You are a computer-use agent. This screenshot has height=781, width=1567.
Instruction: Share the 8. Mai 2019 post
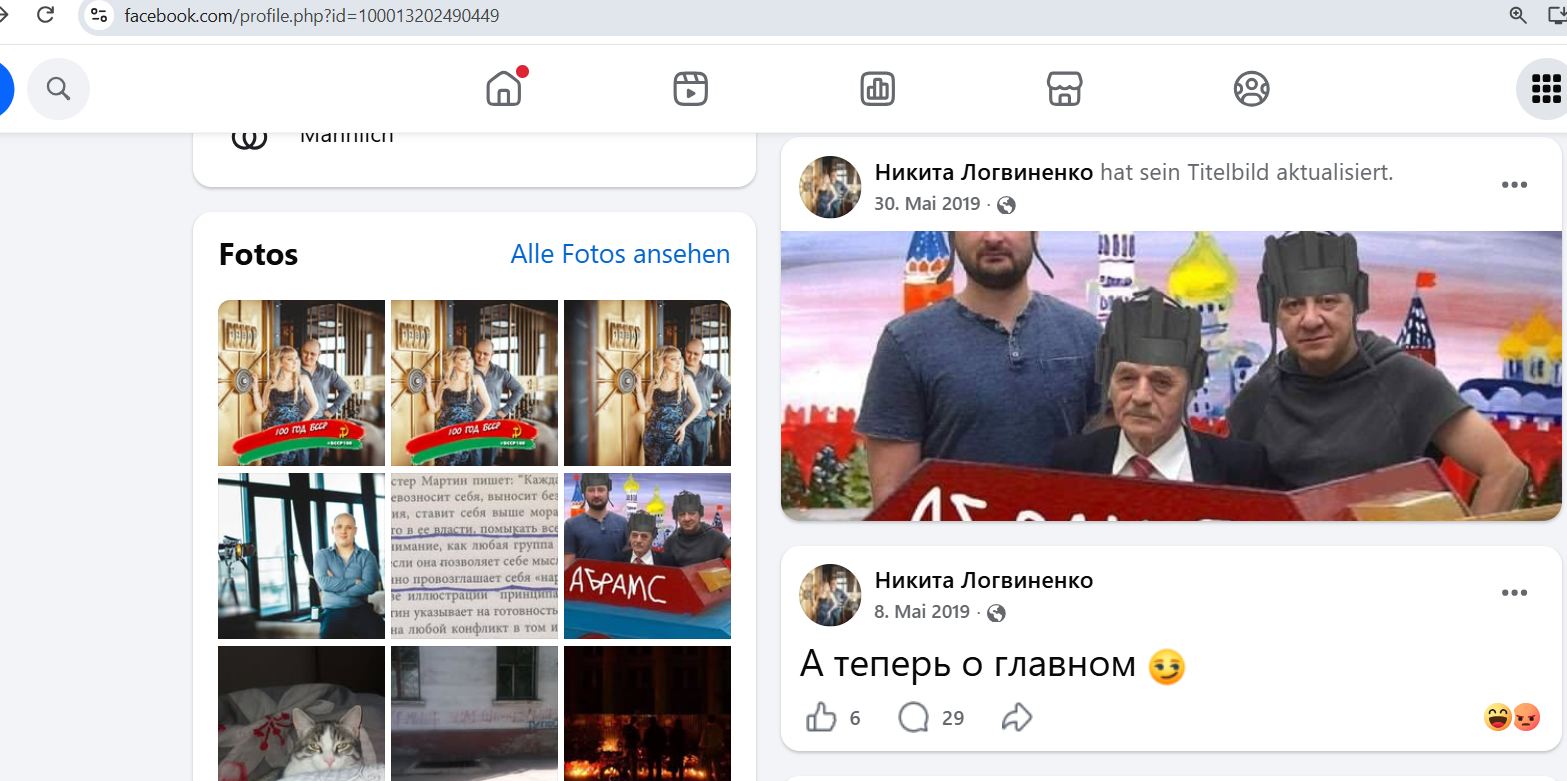tap(1017, 717)
